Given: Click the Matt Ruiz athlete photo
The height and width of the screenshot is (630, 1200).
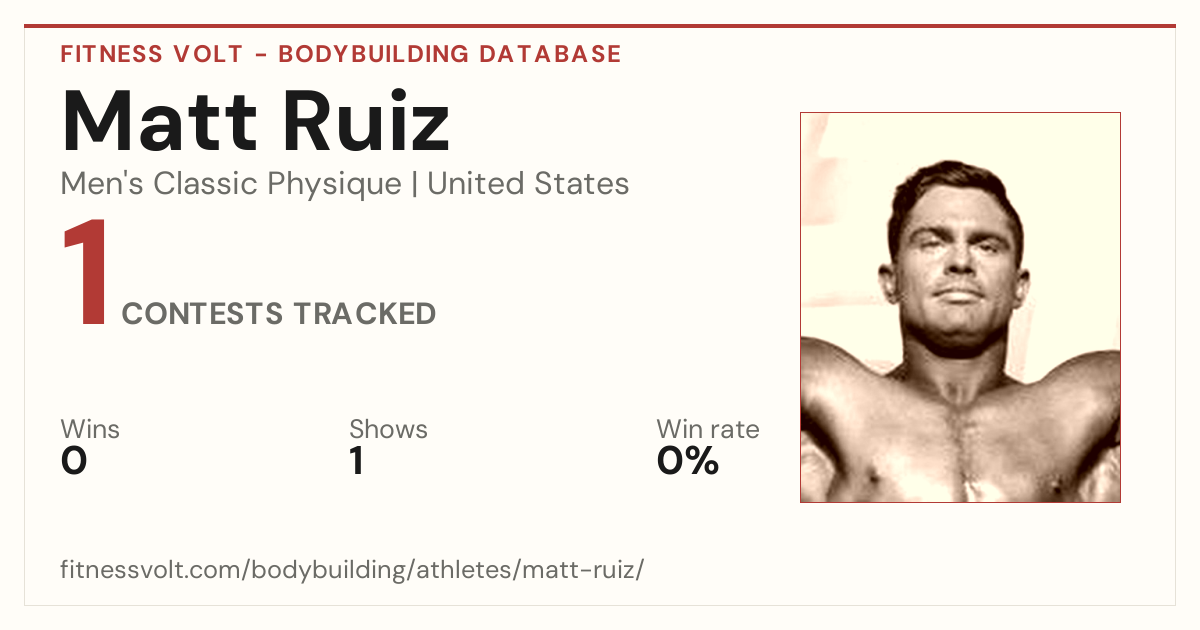Looking at the screenshot, I should click(x=960, y=307).
